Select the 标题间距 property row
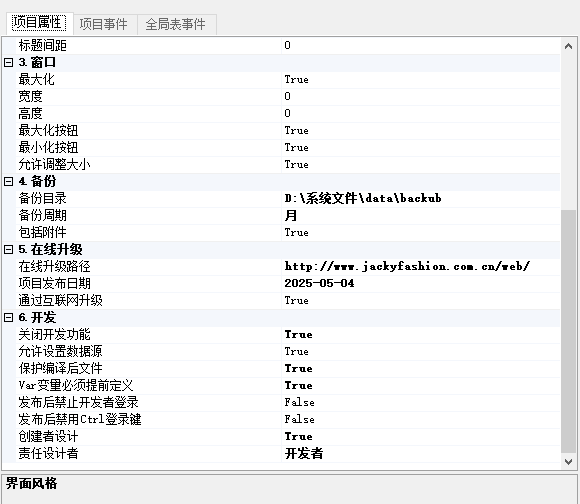 pyautogui.click(x=289, y=45)
